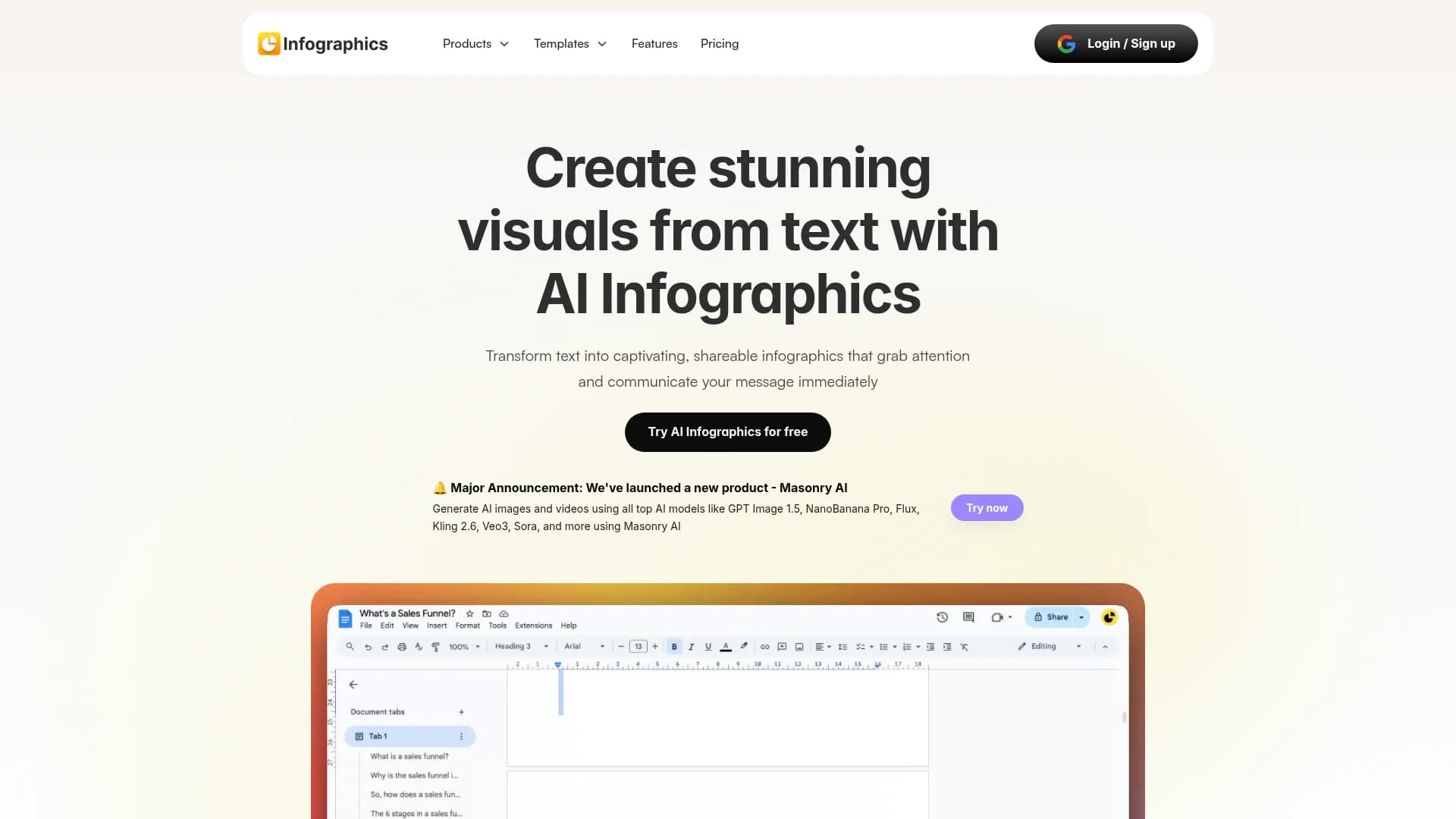
Task: Open the text color picker
Action: [726, 647]
